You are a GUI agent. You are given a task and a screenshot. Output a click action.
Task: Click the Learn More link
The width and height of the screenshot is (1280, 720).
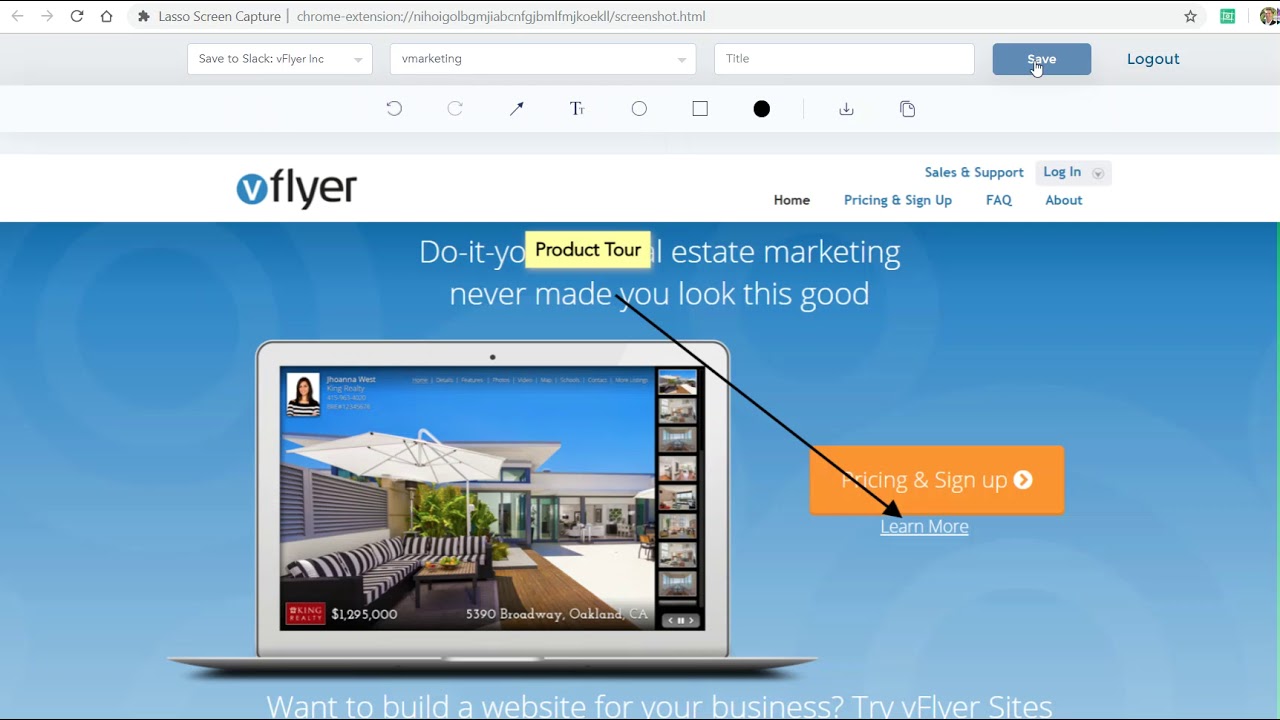(x=924, y=526)
